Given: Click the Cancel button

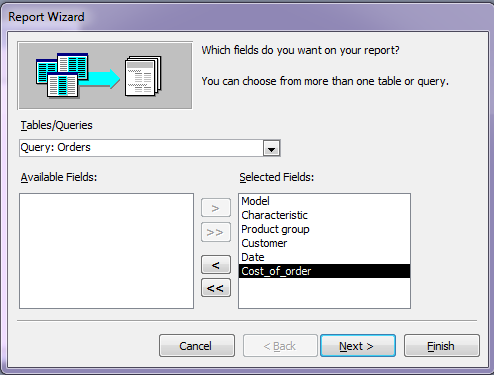Looking at the screenshot, I should [x=197, y=346].
